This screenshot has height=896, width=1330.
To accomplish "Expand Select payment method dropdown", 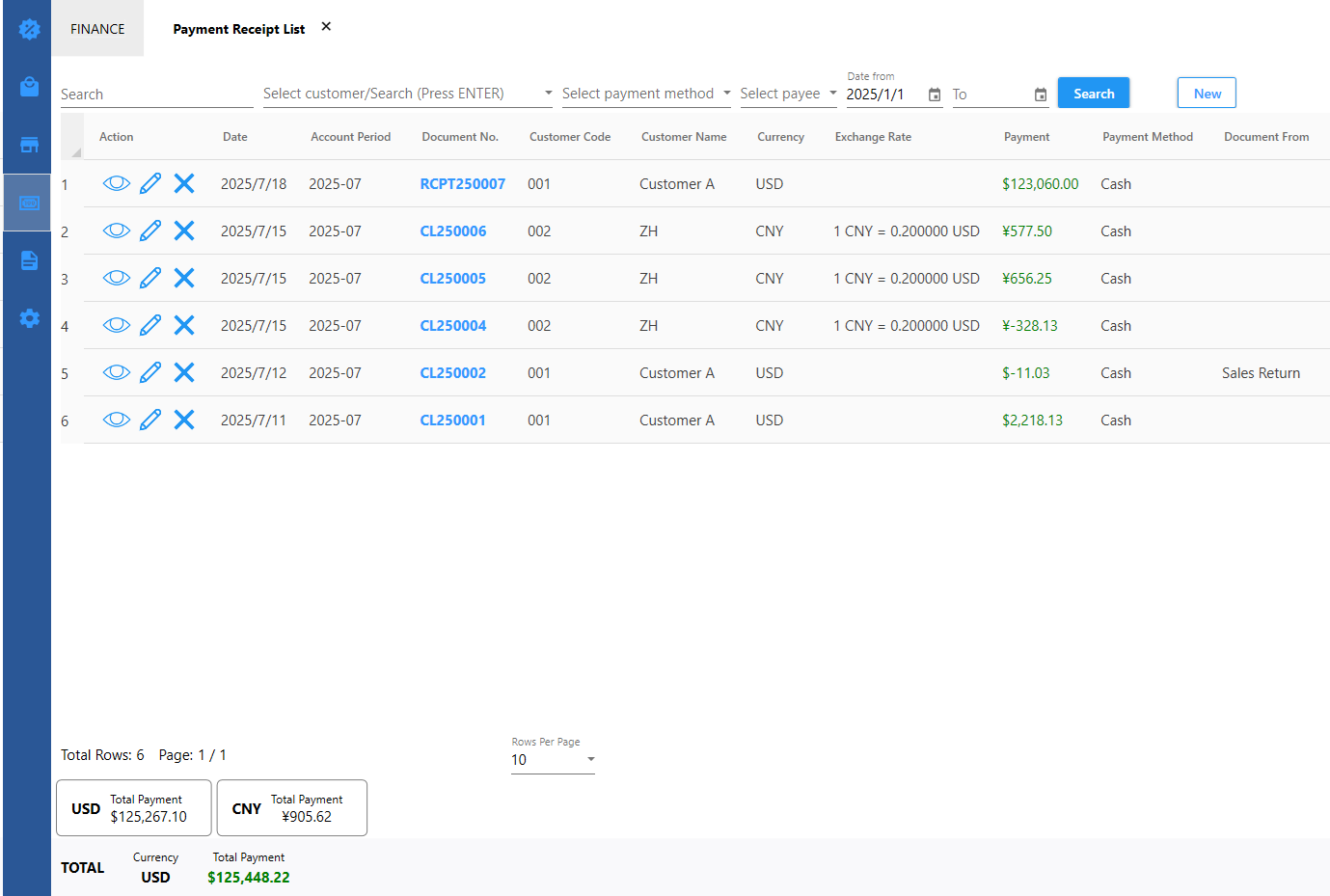I will click(x=726, y=94).
